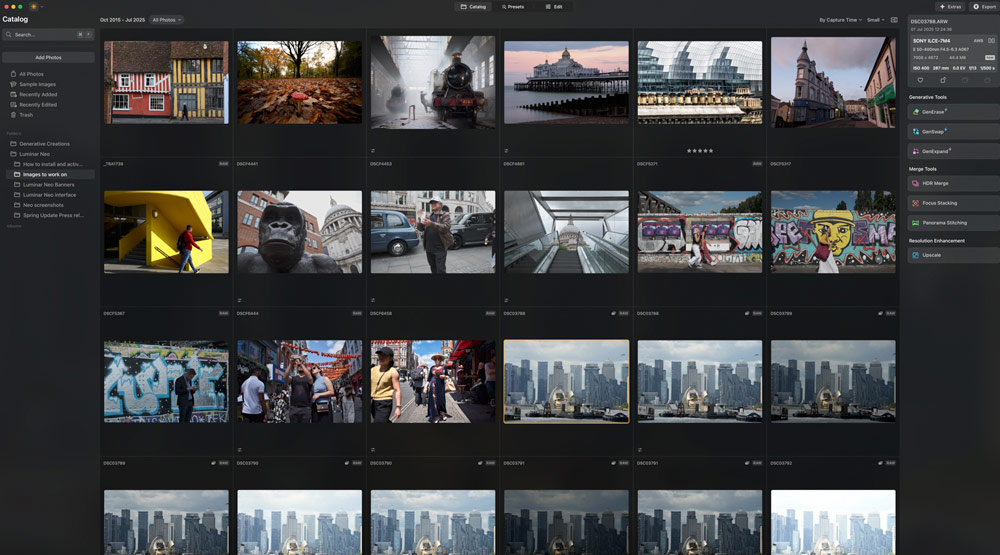Open the By Capture Time sort dropdown

click(840, 20)
